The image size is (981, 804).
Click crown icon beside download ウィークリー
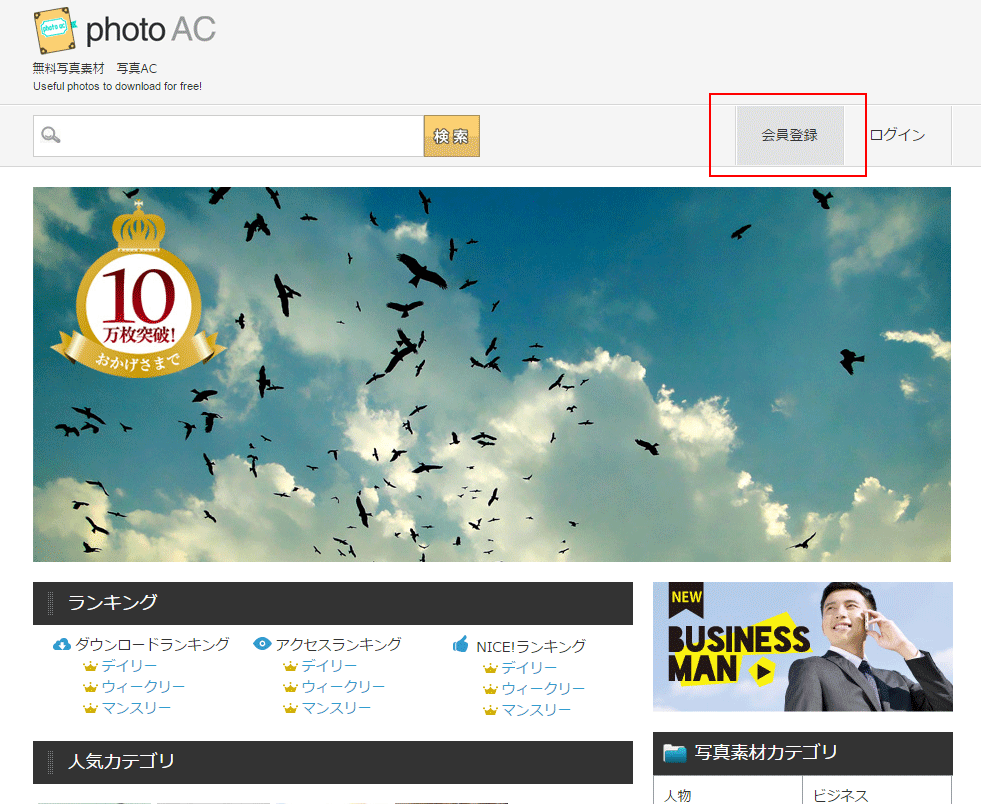pyautogui.click(x=91, y=687)
